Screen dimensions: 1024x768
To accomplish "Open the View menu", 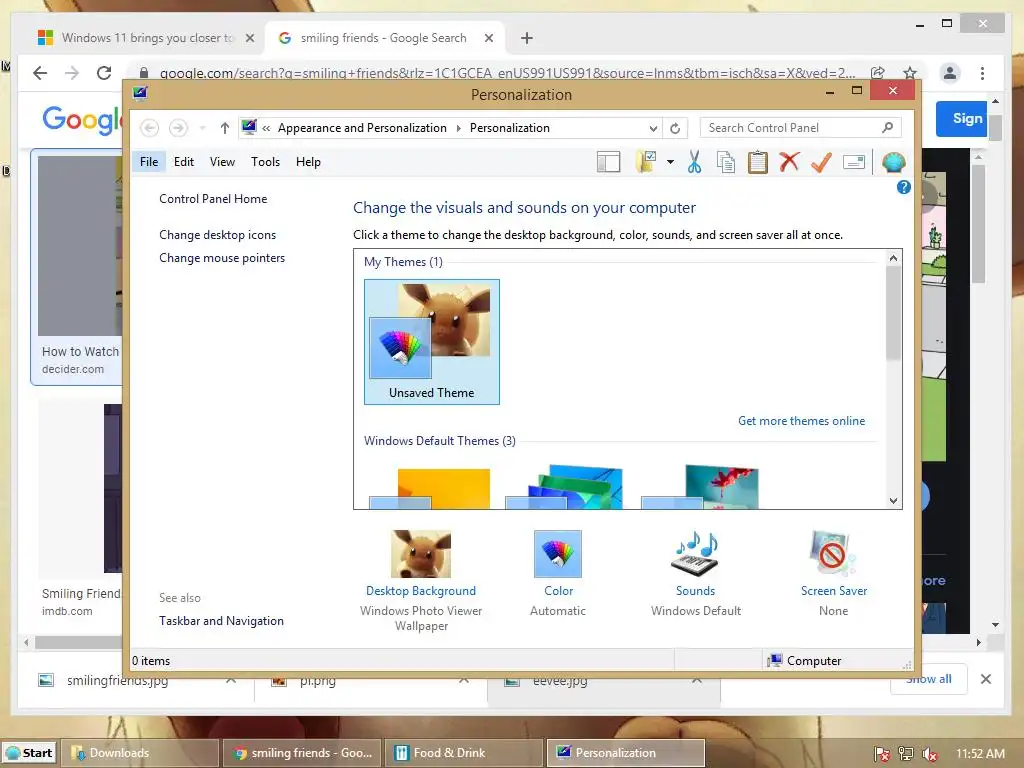I will 222,162.
